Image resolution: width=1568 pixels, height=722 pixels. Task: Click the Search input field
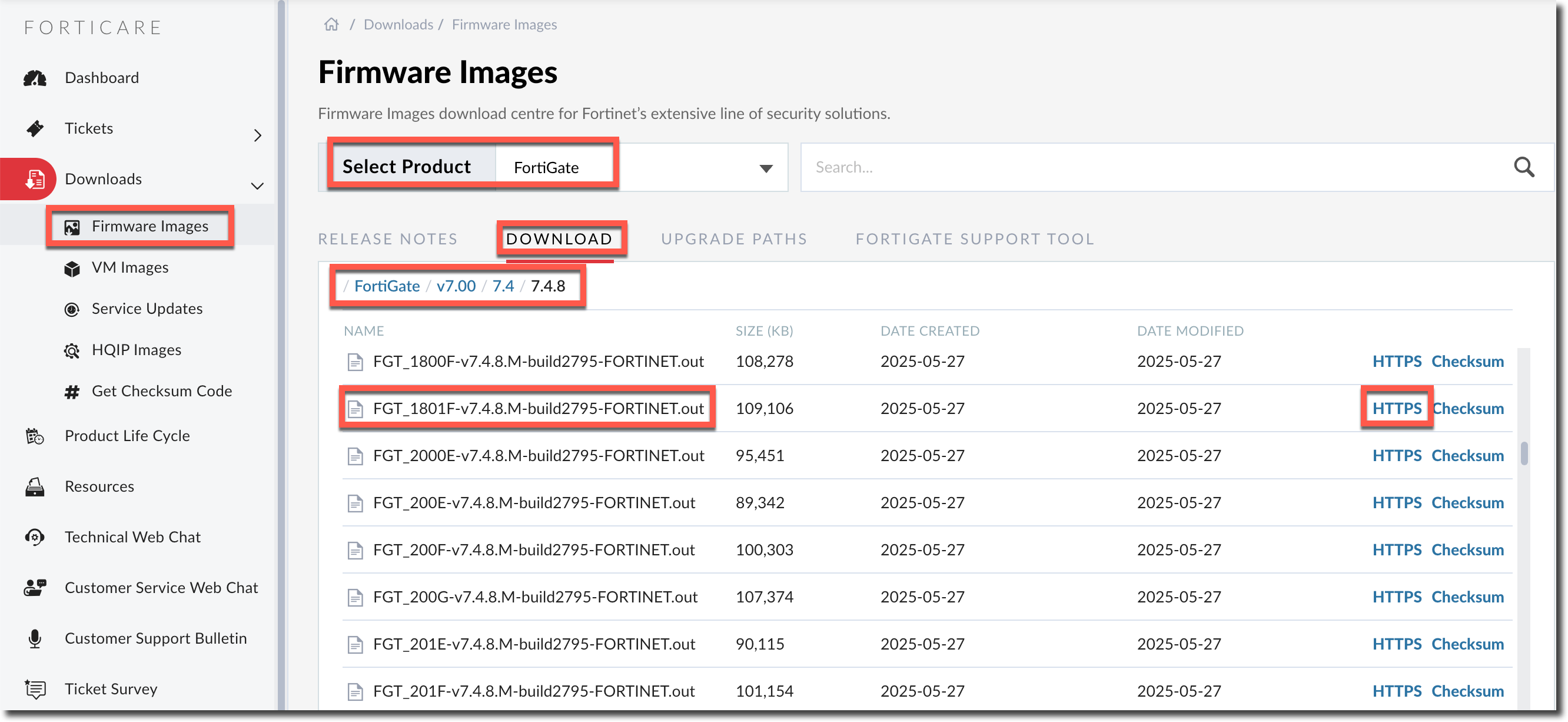click(1157, 167)
